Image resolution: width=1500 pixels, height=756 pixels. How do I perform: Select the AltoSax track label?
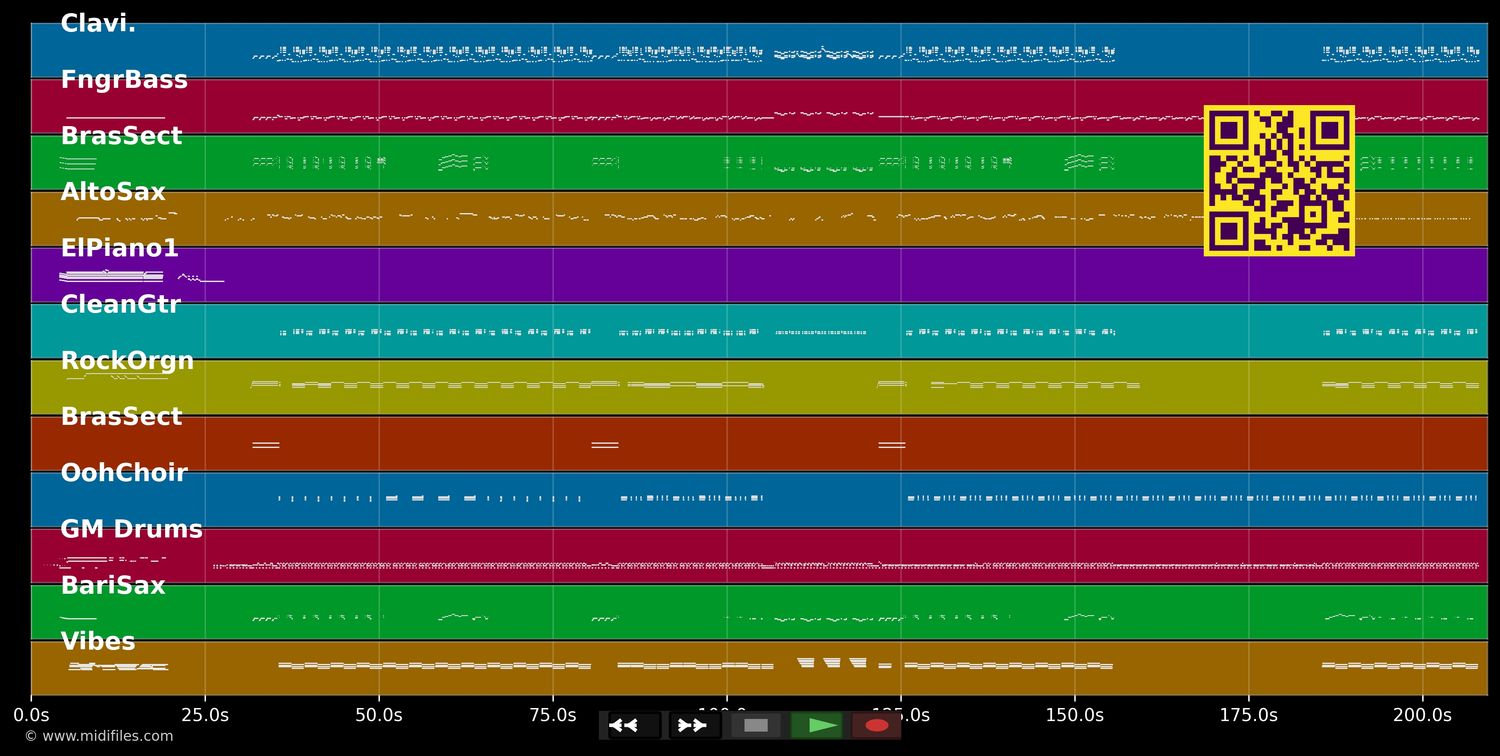pyautogui.click(x=113, y=192)
